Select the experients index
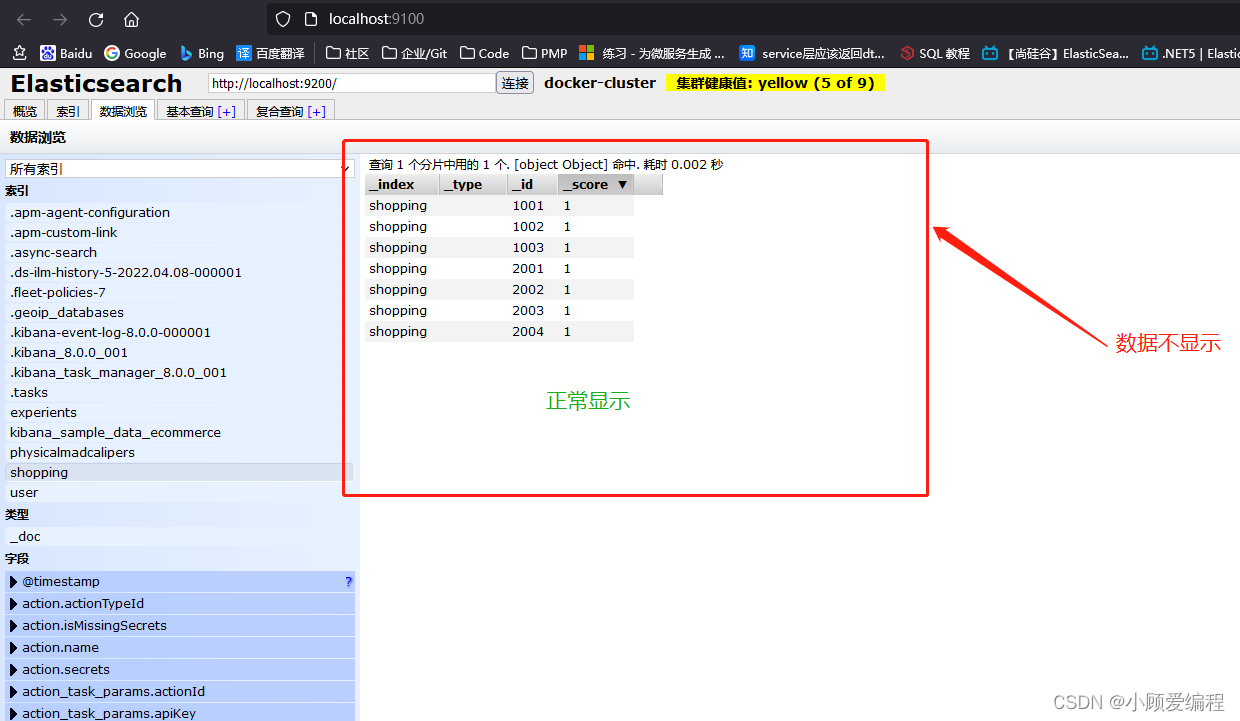 coord(180,412)
